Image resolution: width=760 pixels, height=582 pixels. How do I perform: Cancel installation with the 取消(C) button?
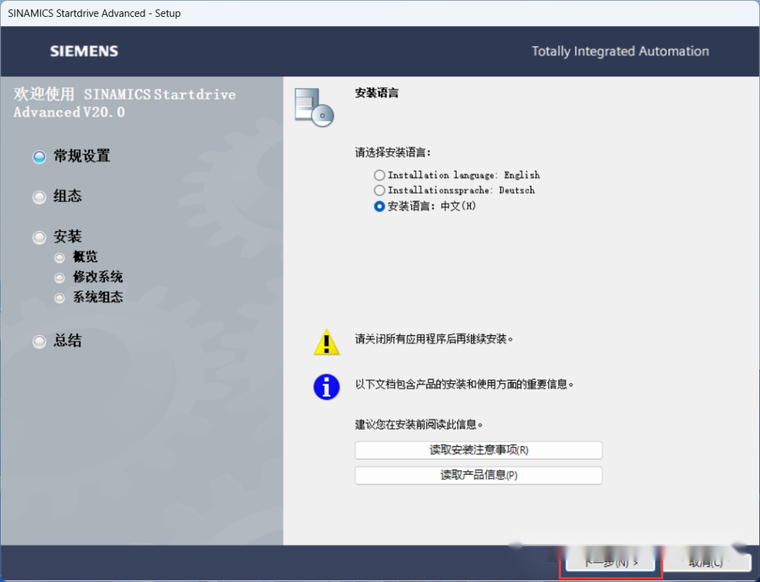704,562
